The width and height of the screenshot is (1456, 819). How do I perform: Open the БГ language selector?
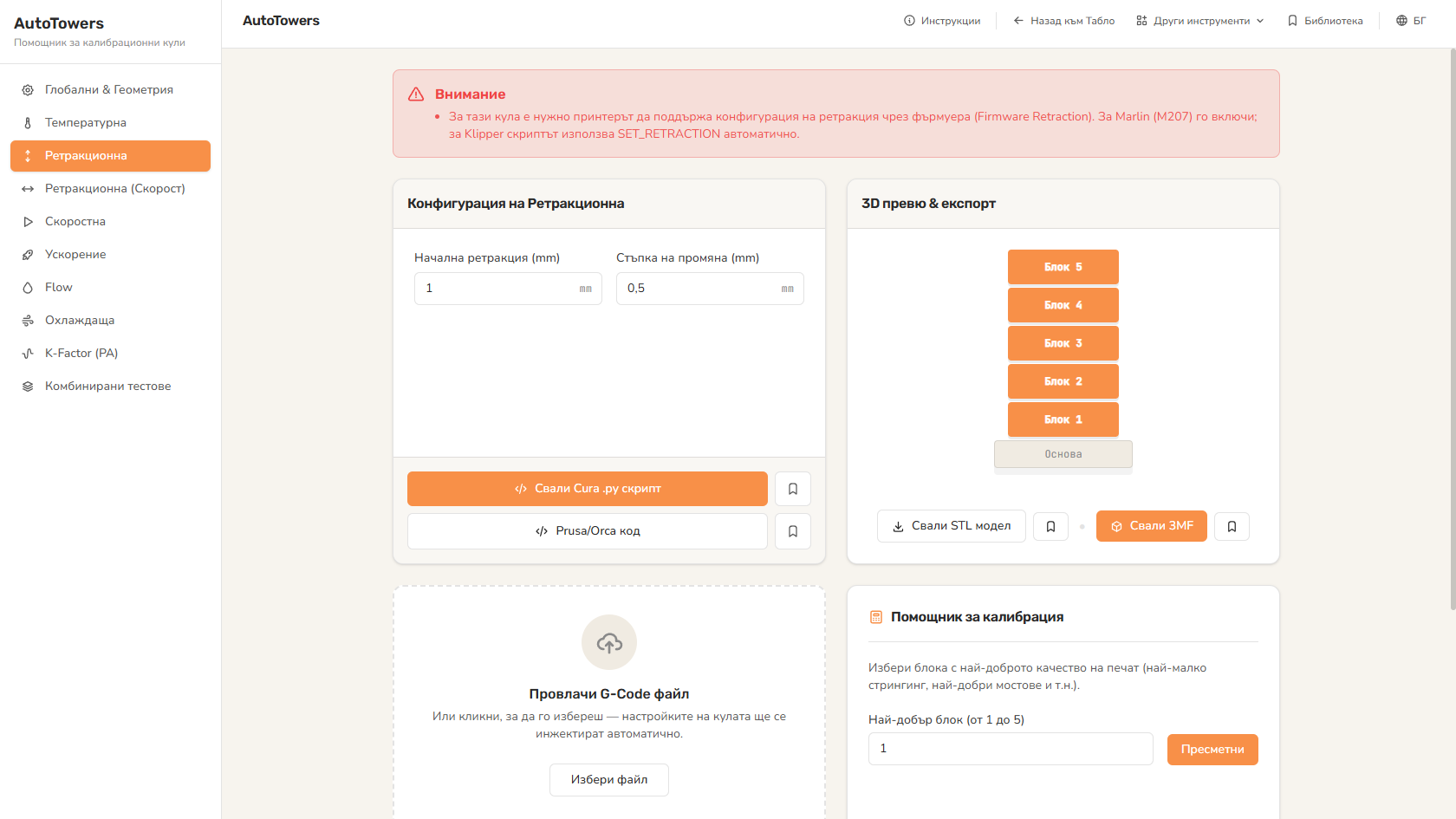pos(1411,21)
